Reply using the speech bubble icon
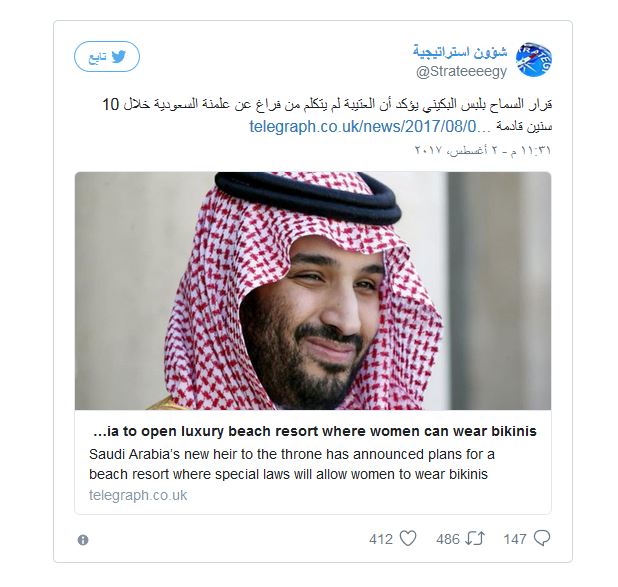Viewport: 618px width, 587px height. (x=542, y=539)
